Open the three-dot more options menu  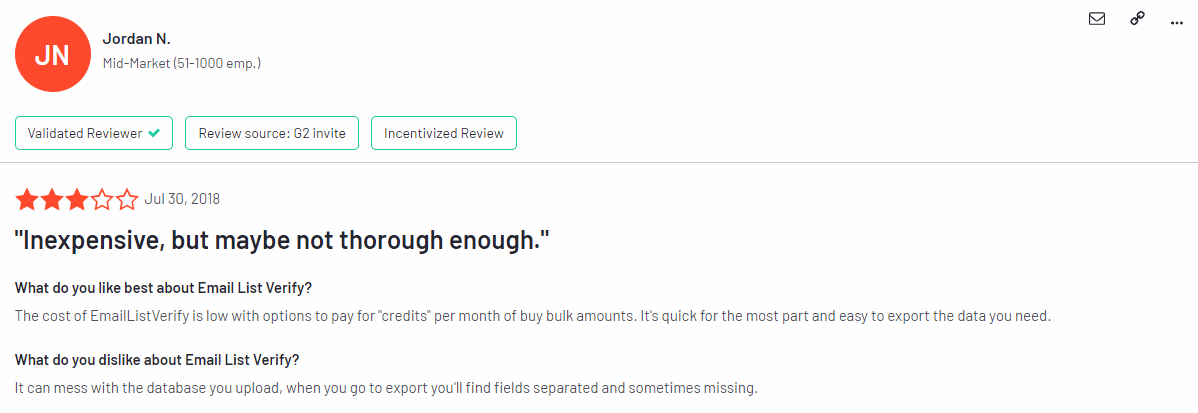tap(1176, 20)
